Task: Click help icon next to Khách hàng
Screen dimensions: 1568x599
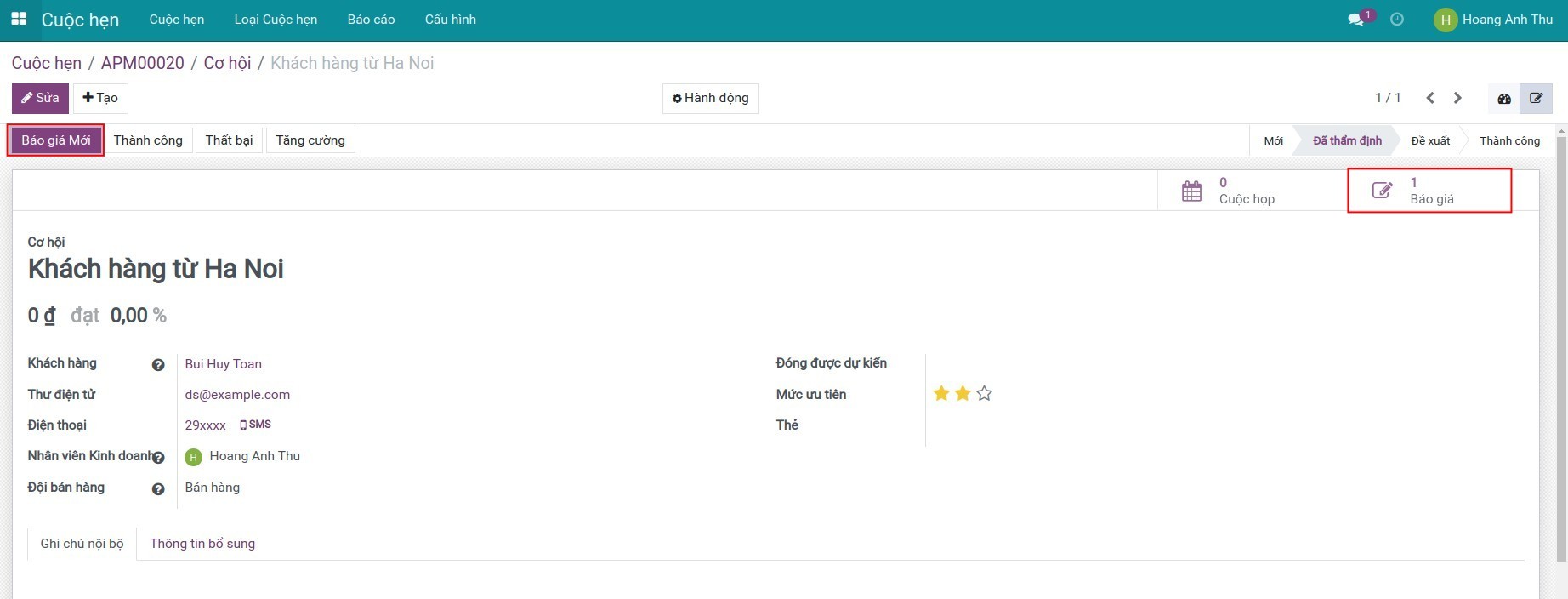Action: tap(158, 365)
